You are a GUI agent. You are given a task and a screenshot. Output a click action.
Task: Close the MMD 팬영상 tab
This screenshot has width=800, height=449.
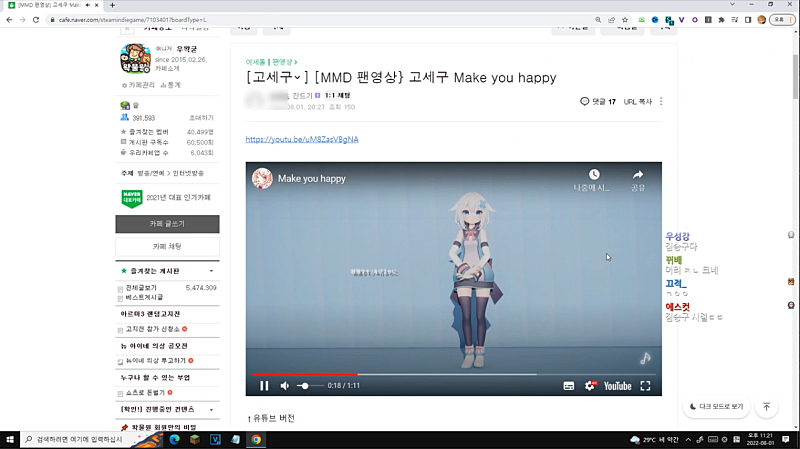point(96,5)
